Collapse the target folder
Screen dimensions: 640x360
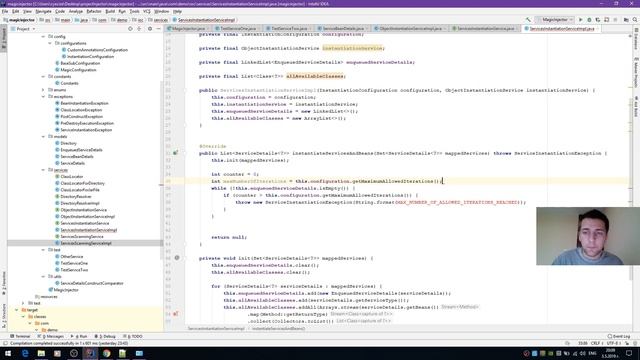coord(17,310)
